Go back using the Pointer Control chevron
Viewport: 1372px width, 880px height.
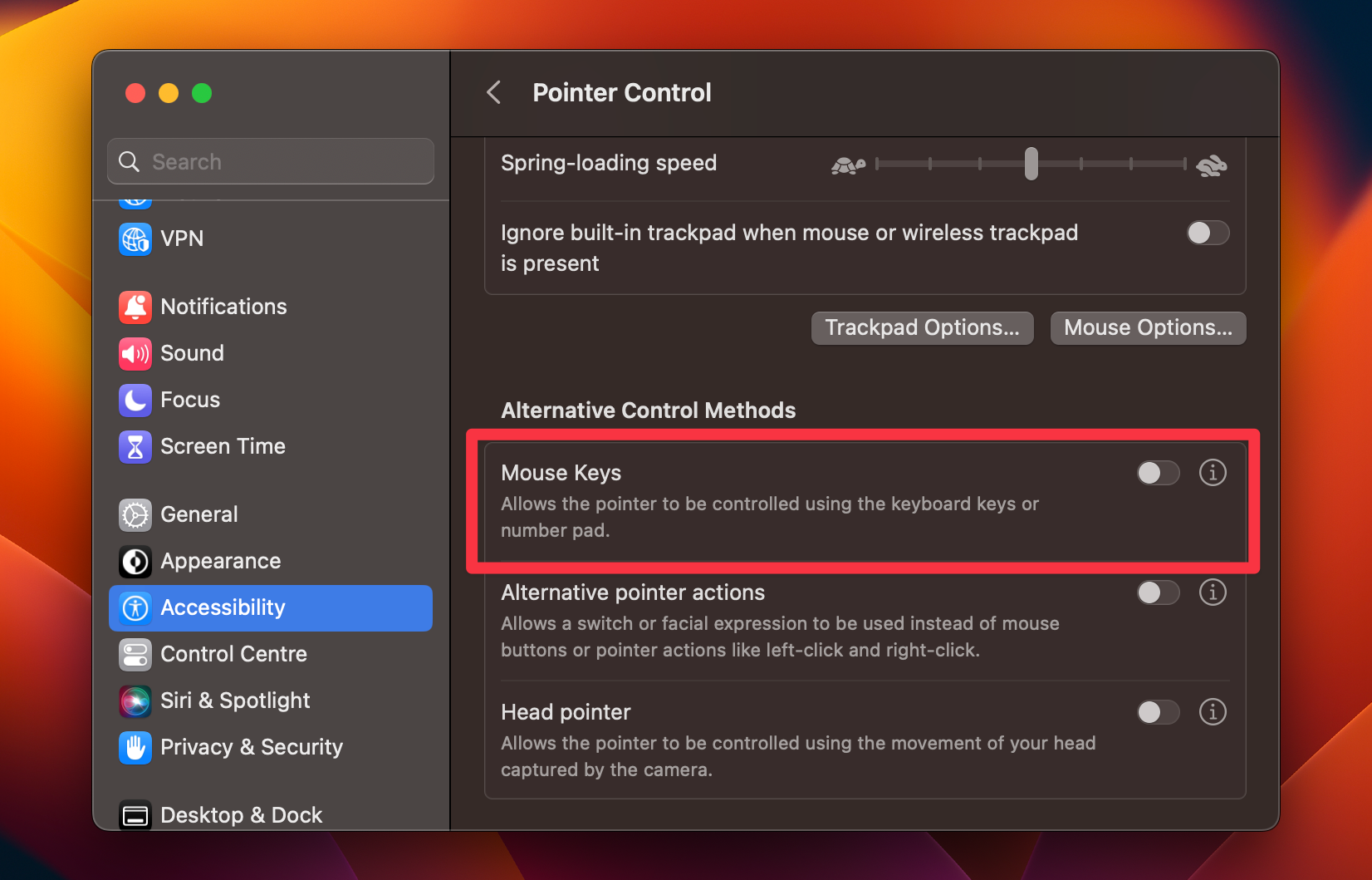[x=493, y=92]
